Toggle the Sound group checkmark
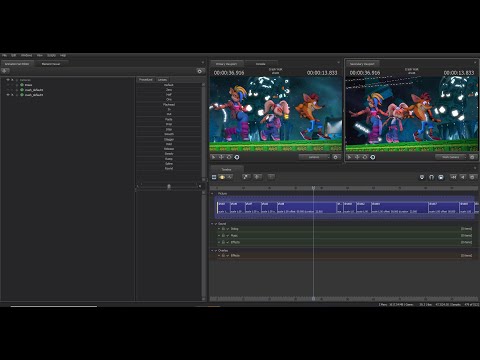The image size is (480, 360). point(216,224)
